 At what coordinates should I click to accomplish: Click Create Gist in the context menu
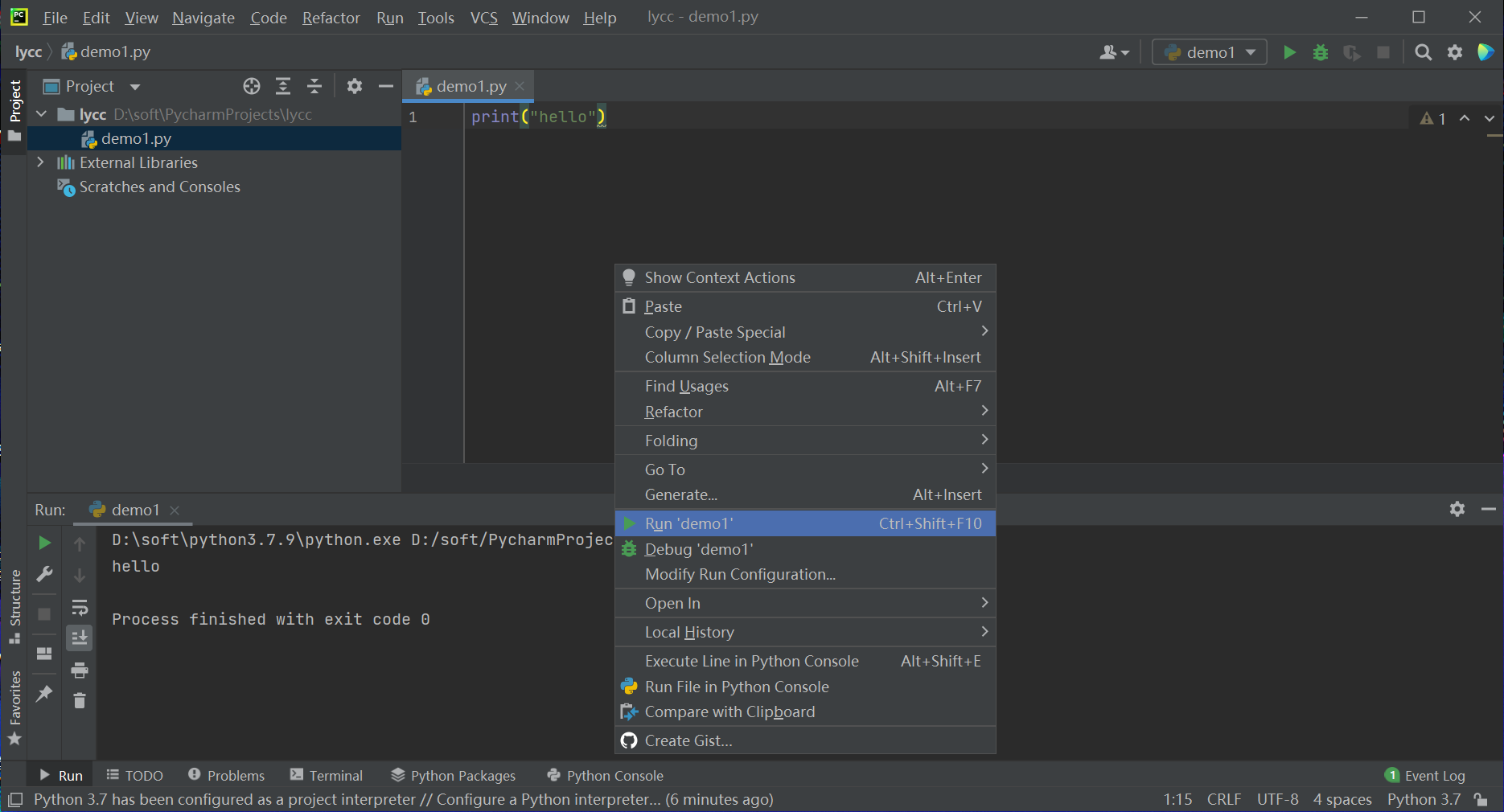click(688, 740)
